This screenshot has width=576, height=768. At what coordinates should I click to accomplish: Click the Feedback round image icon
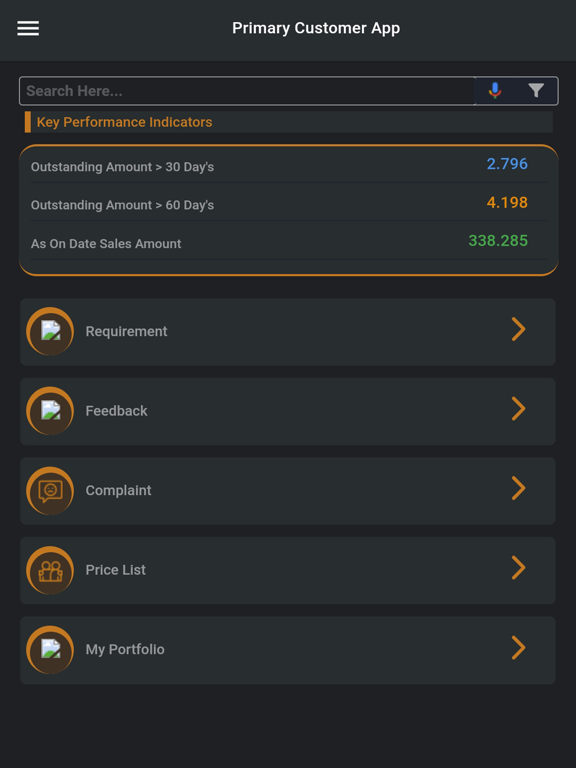point(50,410)
